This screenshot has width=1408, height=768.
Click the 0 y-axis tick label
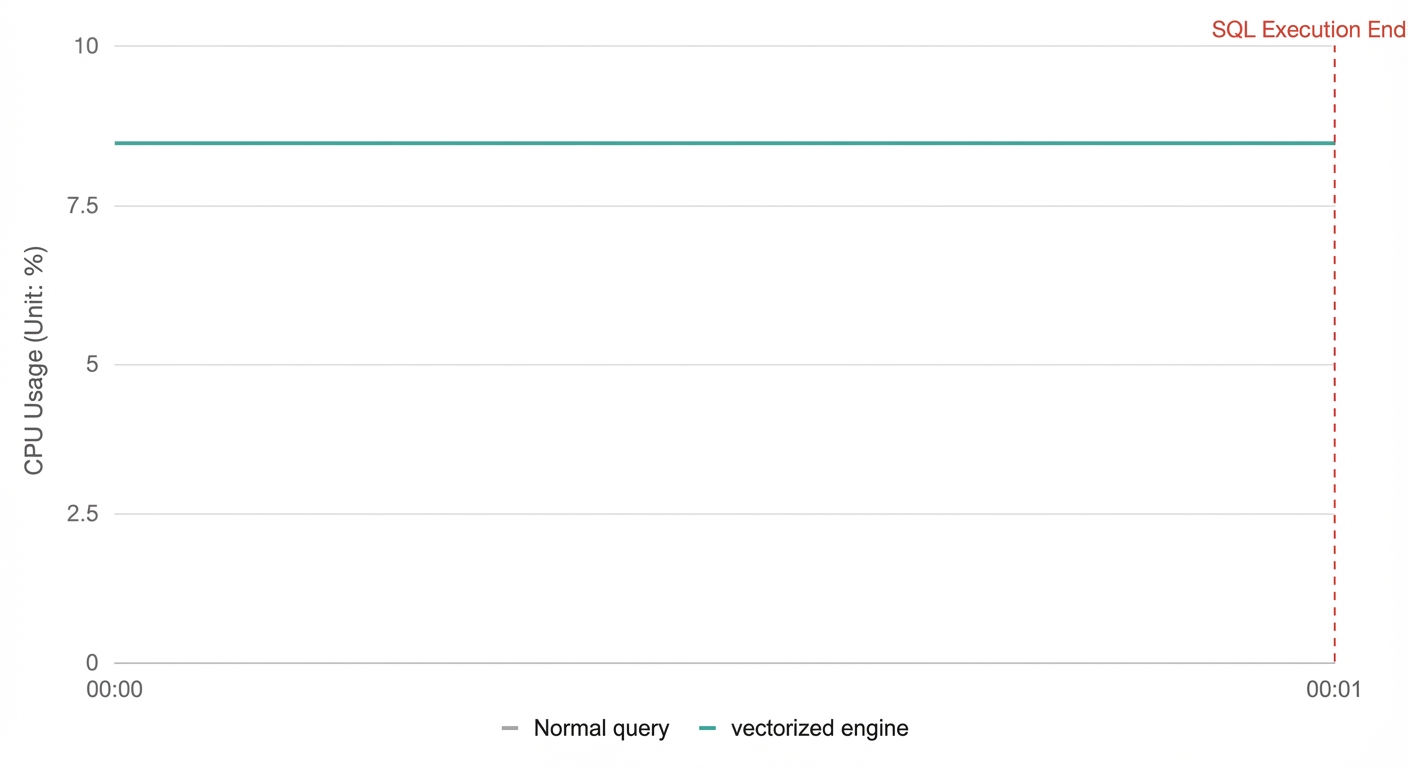94,662
